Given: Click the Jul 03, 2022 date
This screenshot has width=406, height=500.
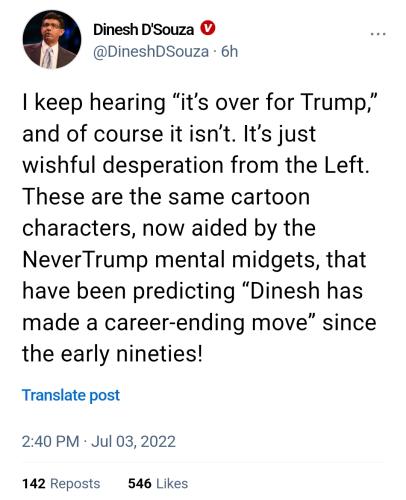Looking at the screenshot, I should click(133, 442).
